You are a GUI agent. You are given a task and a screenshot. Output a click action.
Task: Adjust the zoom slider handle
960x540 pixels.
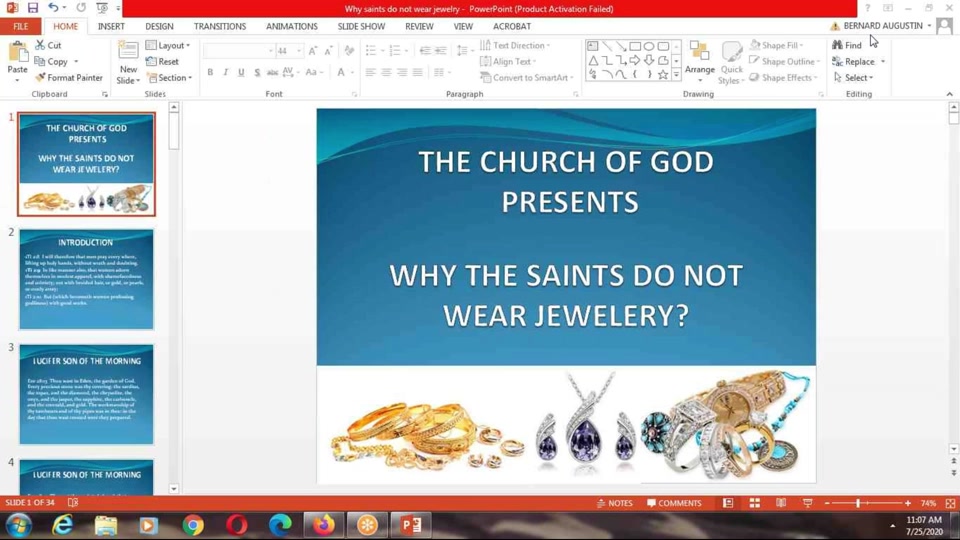coord(858,503)
